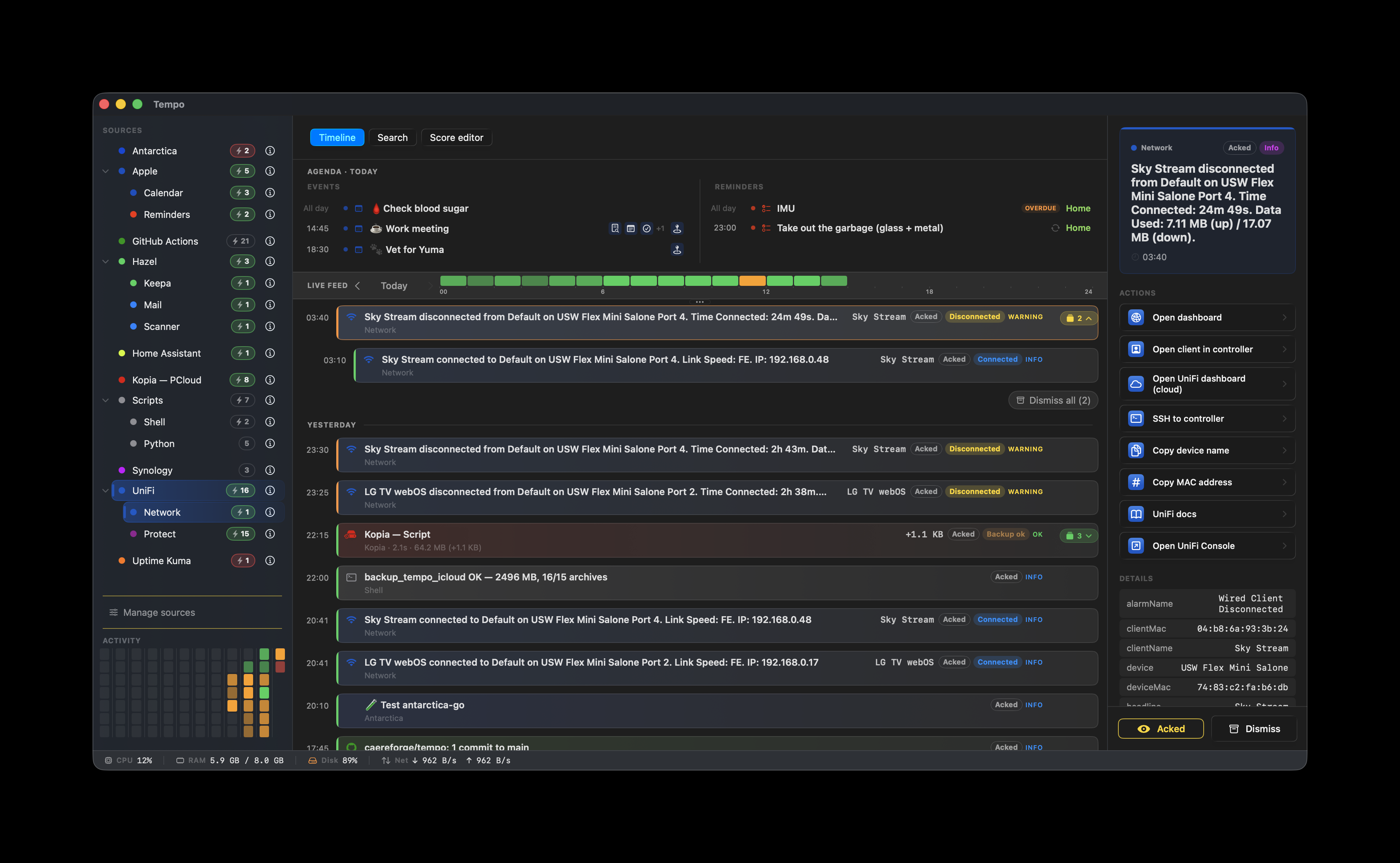
Task: Switch to the Timeline tab
Action: (337, 138)
